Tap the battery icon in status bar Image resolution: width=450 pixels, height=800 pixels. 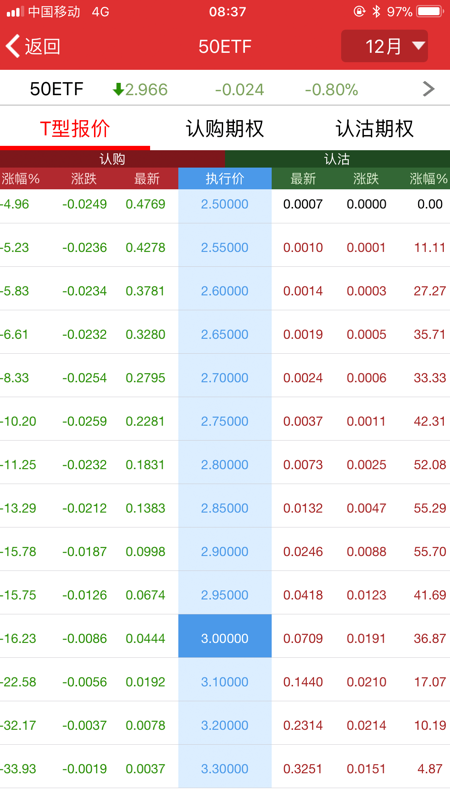[430, 11]
